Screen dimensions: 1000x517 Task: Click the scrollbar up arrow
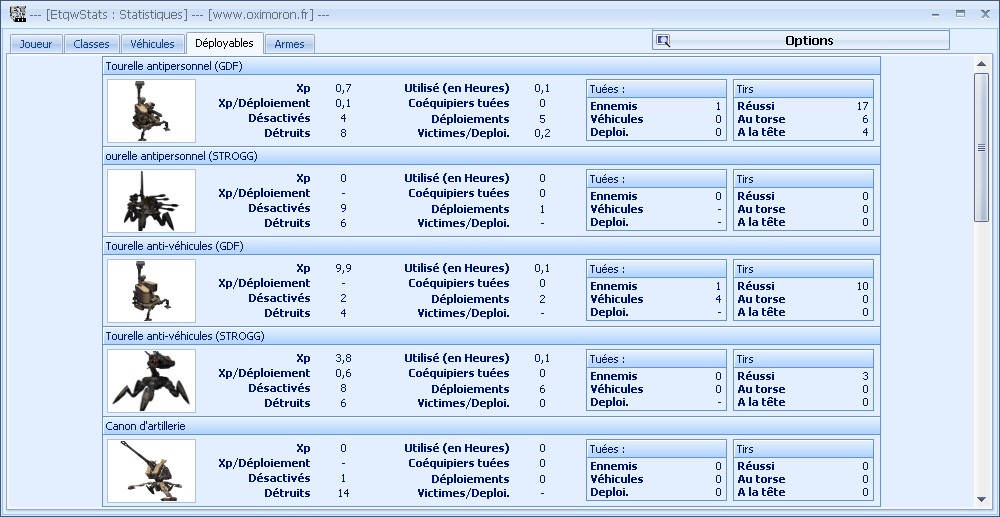point(981,63)
